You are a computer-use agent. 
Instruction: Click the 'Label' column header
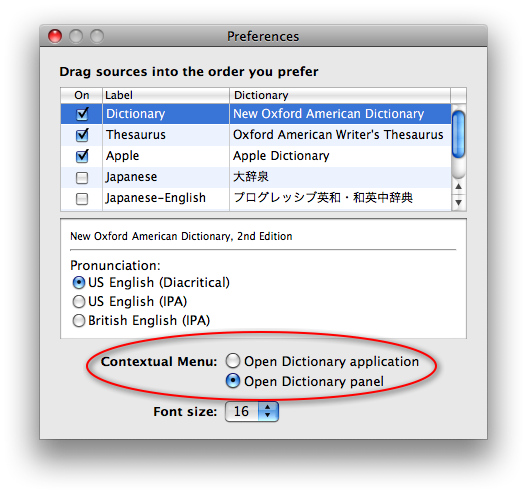[166, 95]
